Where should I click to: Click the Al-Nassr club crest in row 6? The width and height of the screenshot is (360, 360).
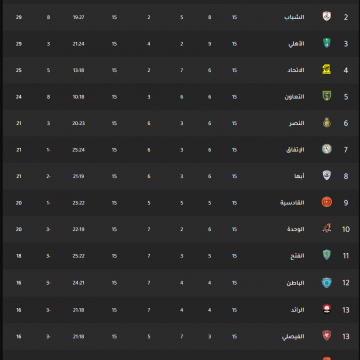(327, 123)
